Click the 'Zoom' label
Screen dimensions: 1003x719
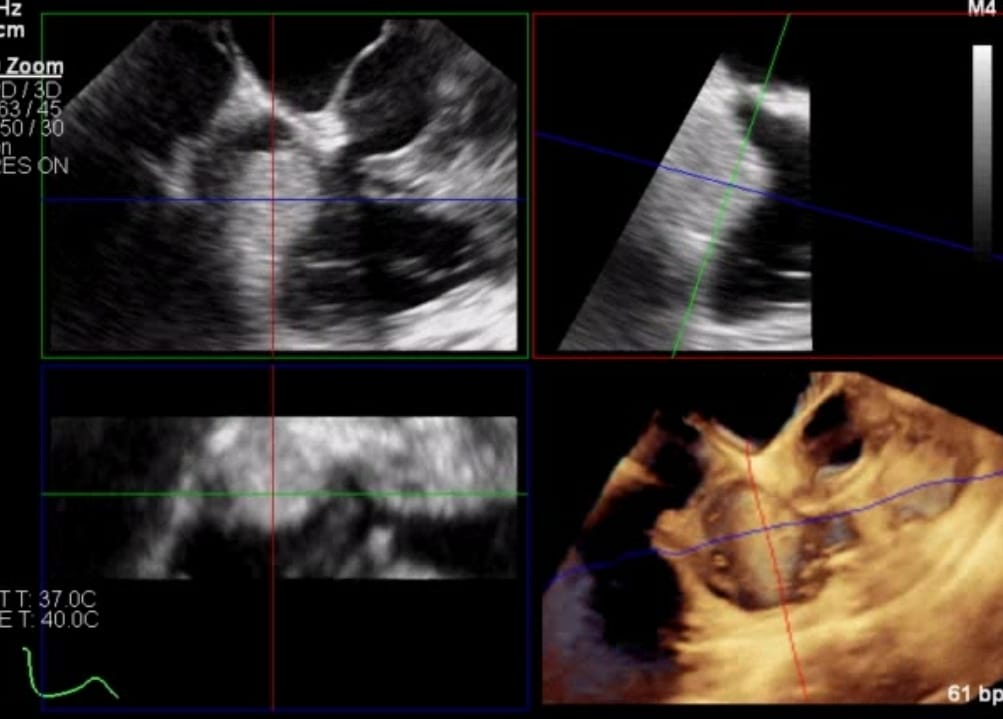35,67
